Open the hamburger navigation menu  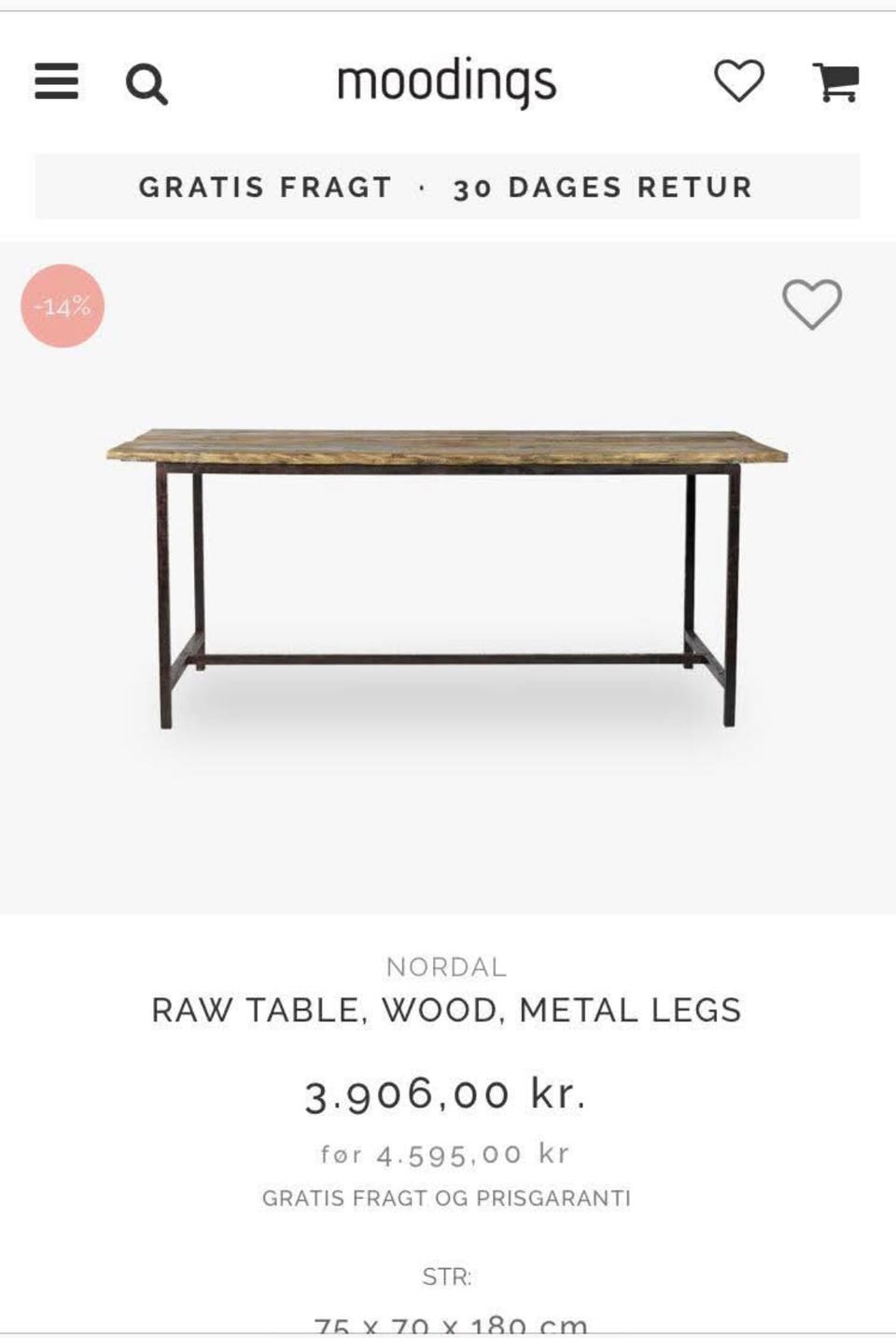[x=56, y=82]
